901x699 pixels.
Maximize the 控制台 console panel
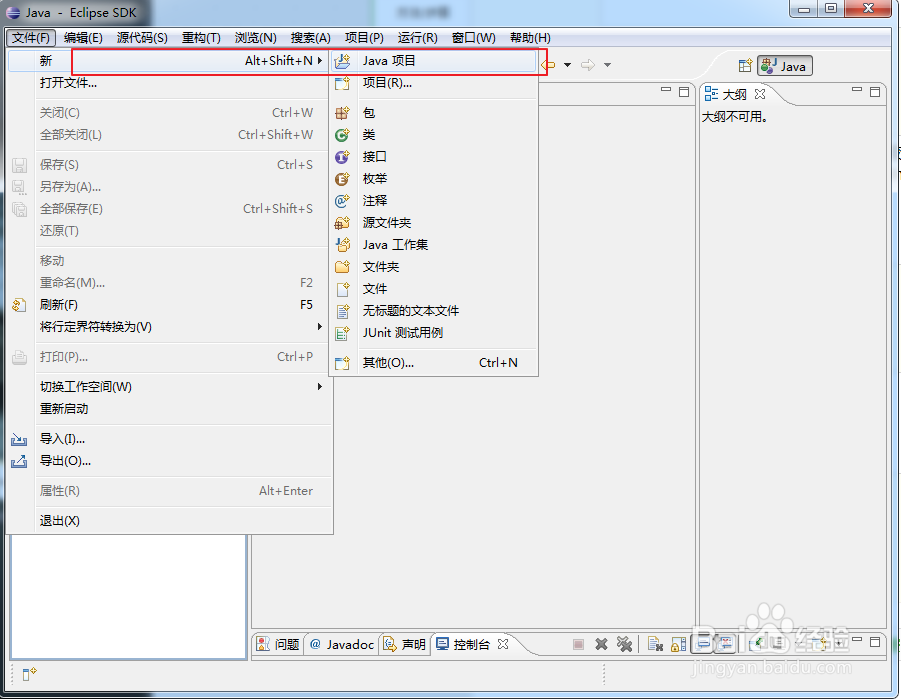(875, 641)
